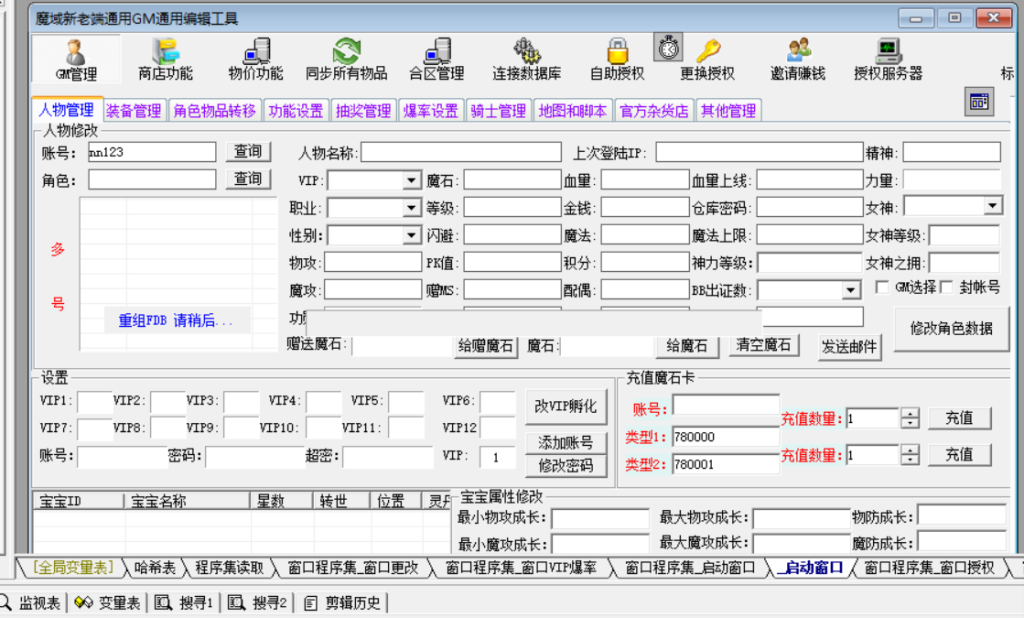
Task: Click the 搜寻1 icon at bottom
Action: [x=163, y=602]
